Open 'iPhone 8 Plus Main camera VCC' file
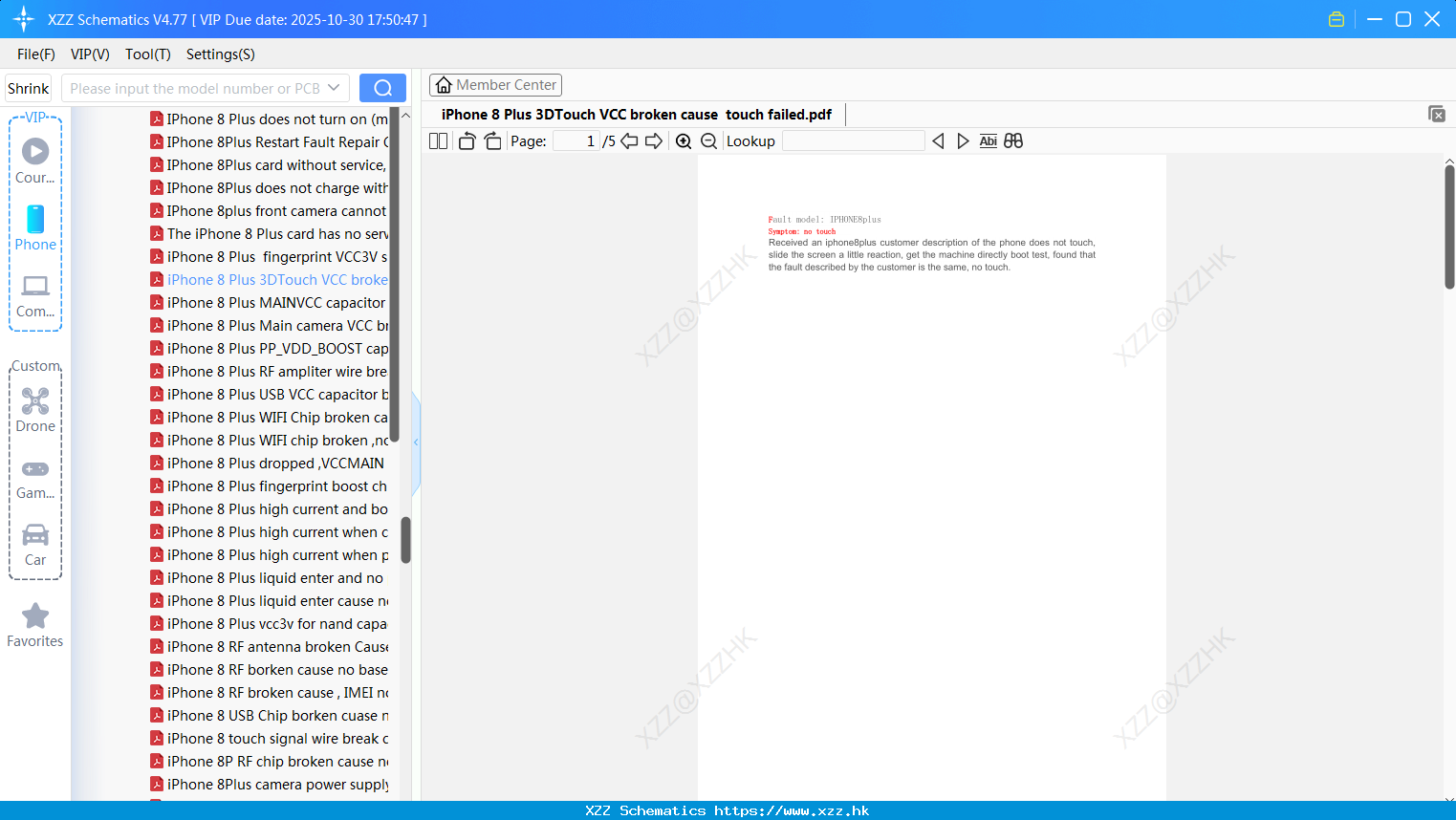The height and width of the screenshot is (820, 1456). (x=269, y=326)
